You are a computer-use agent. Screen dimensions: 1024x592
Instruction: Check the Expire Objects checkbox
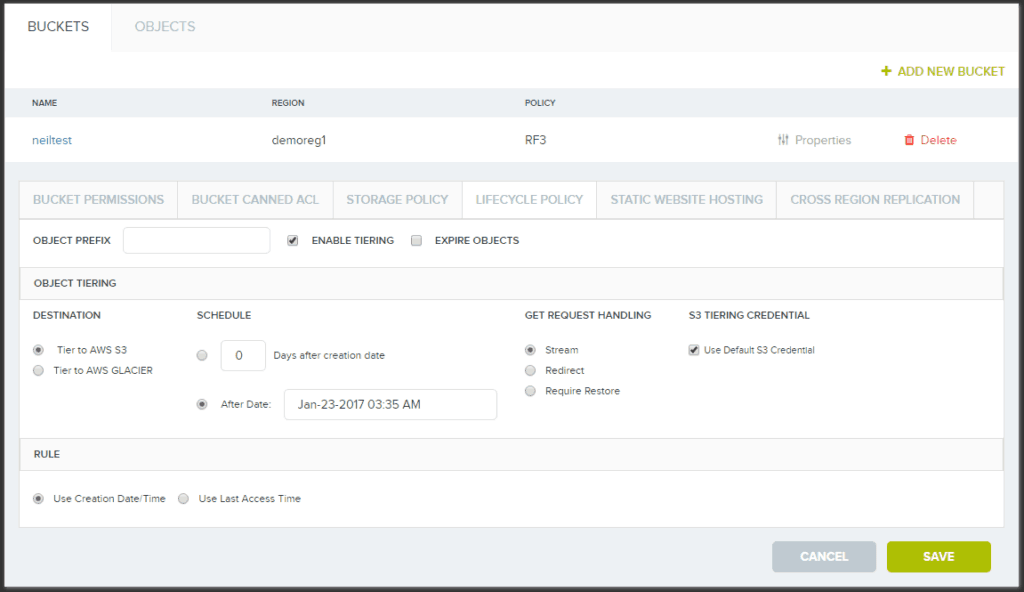[x=417, y=240]
